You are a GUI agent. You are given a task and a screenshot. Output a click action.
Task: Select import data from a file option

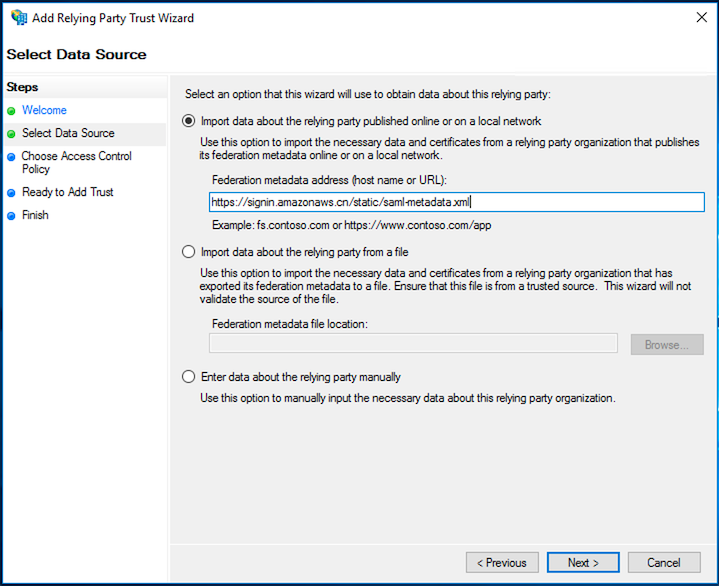click(188, 252)
